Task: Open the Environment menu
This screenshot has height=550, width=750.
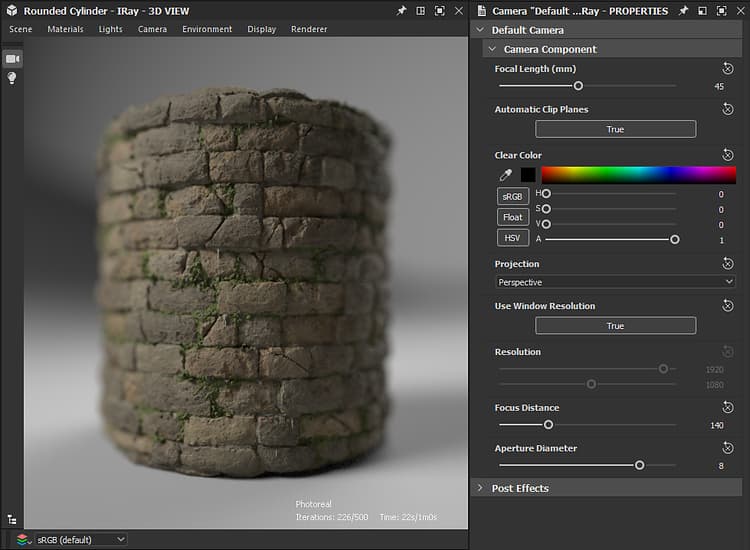Action: (207, 29)
